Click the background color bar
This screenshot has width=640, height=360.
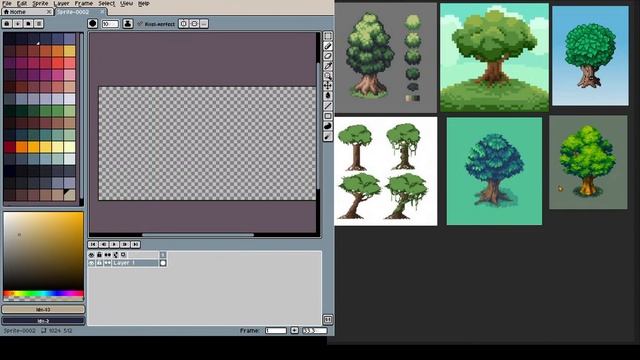pos(43,321)
